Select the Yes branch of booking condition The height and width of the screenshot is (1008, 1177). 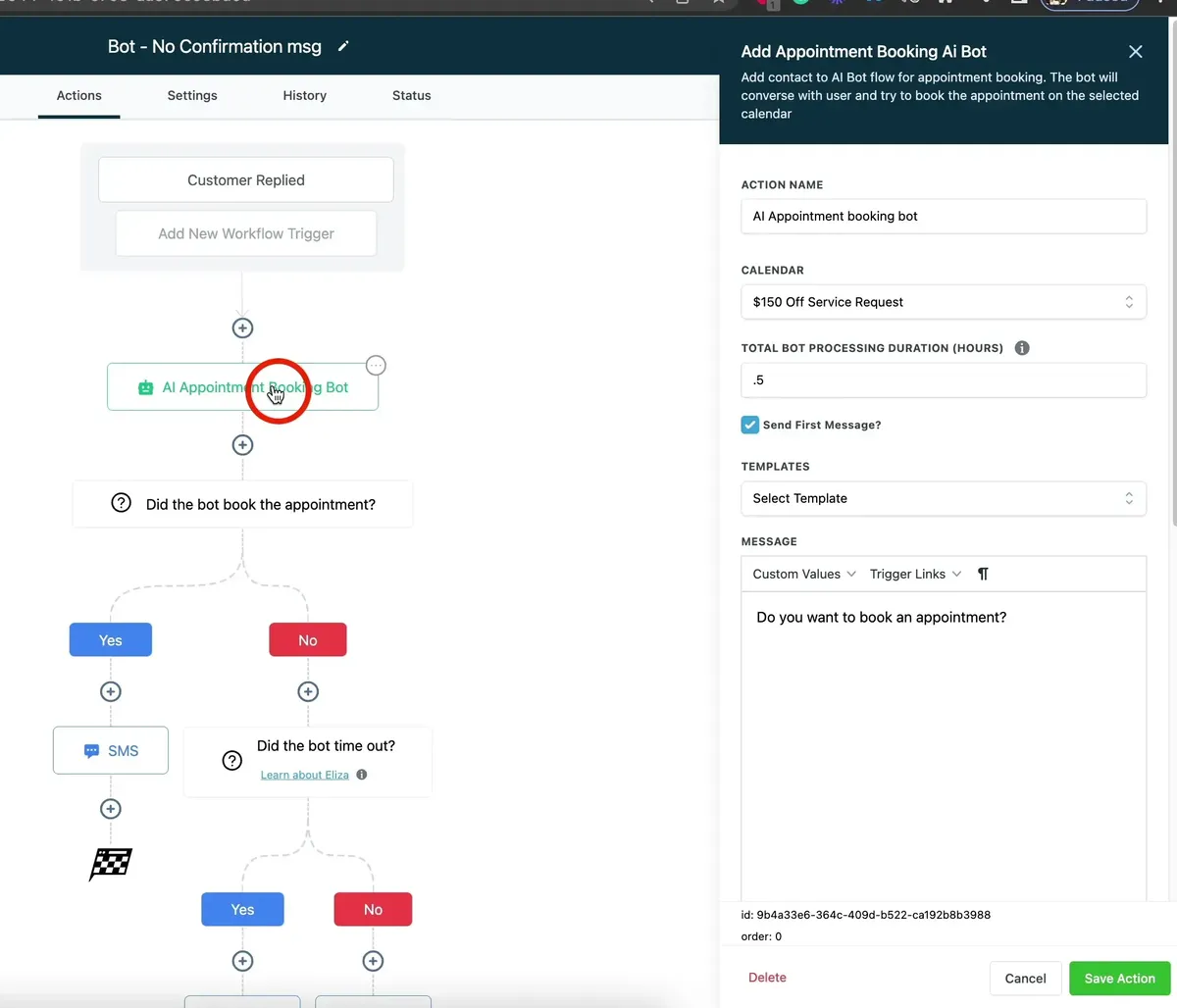pos(110,640)
